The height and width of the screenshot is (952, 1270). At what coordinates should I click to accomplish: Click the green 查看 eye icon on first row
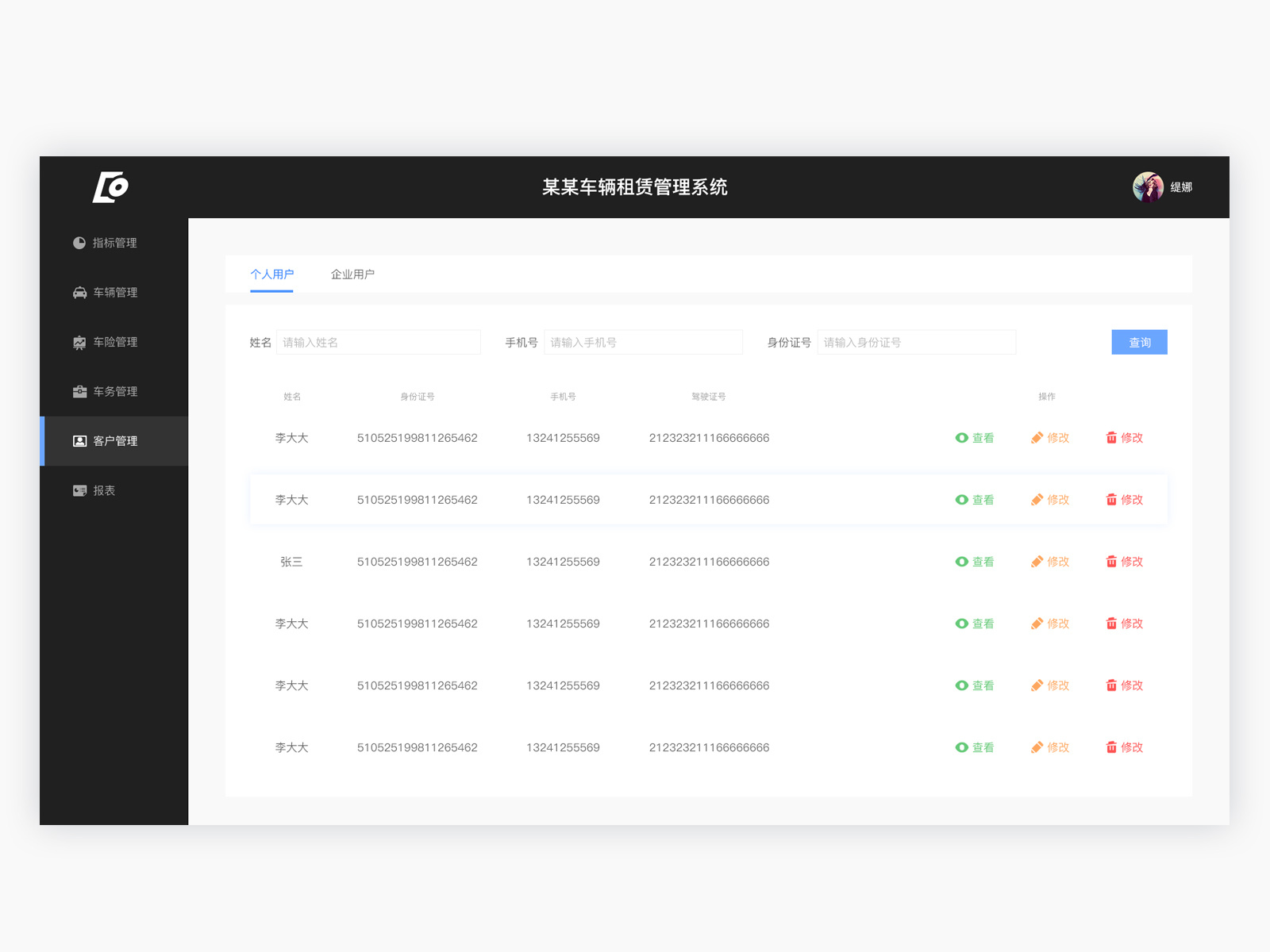(960, 437)
